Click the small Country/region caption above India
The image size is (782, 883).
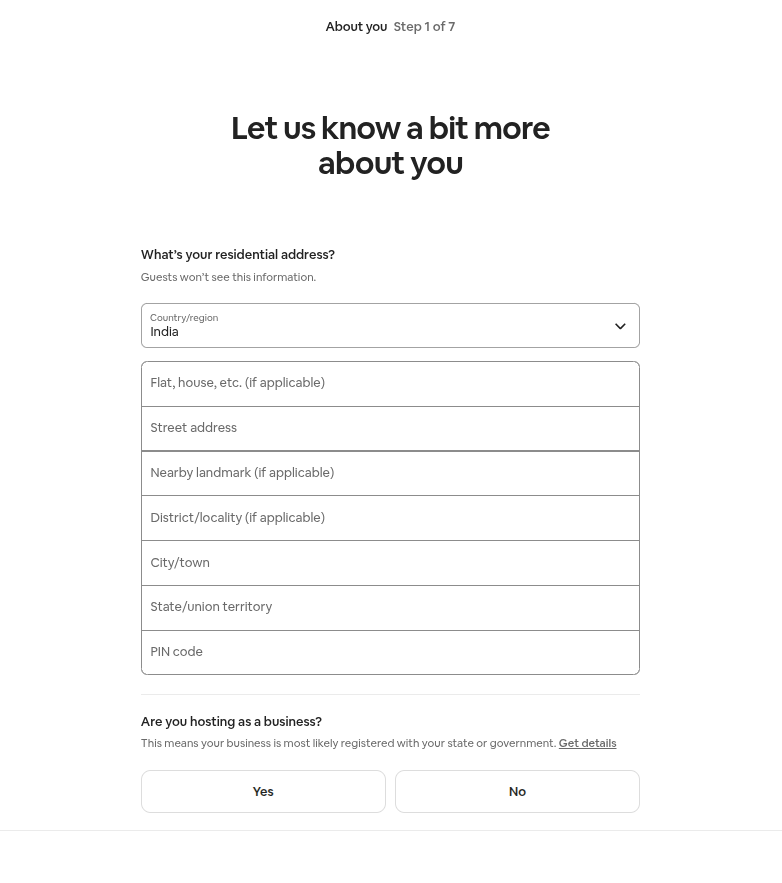tap(184, 318)
